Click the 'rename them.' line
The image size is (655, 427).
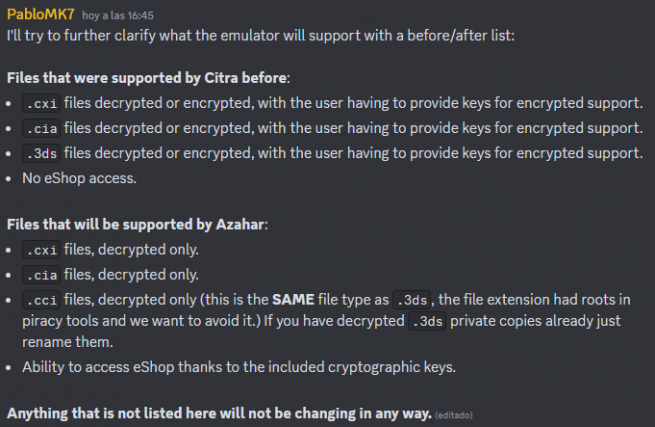tap(68, 342)
